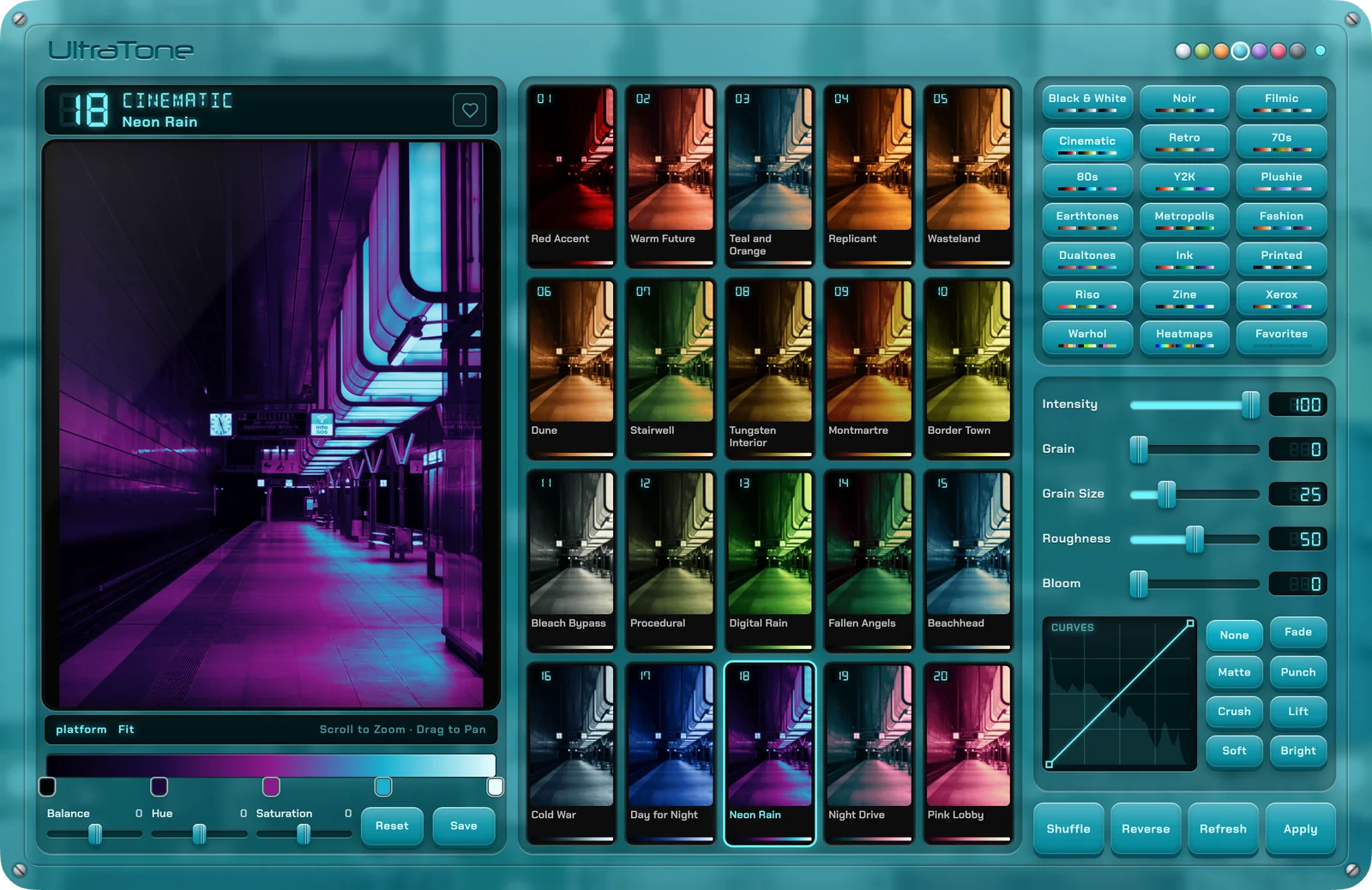This screenshot has width=1372, height=890.
Task: Click the top-right curve handle
Action: click(1190, 623)
